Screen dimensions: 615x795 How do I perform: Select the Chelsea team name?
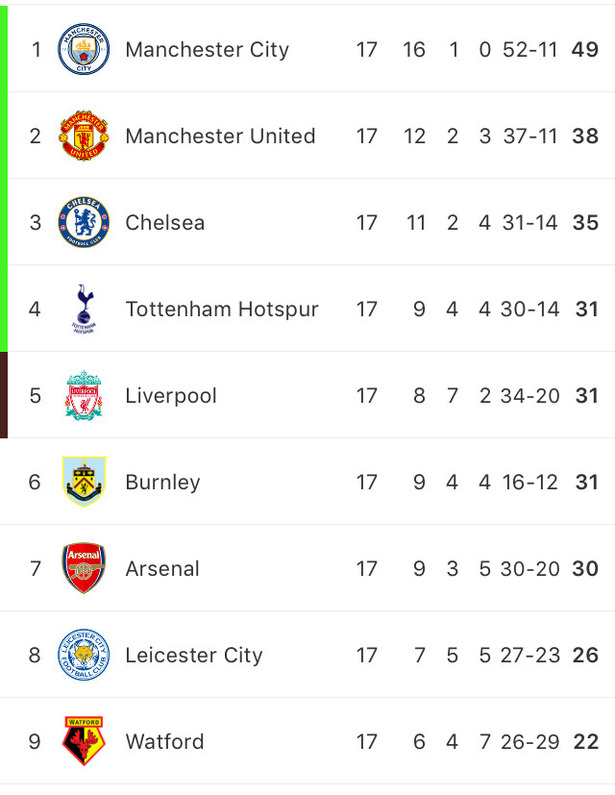165,223
